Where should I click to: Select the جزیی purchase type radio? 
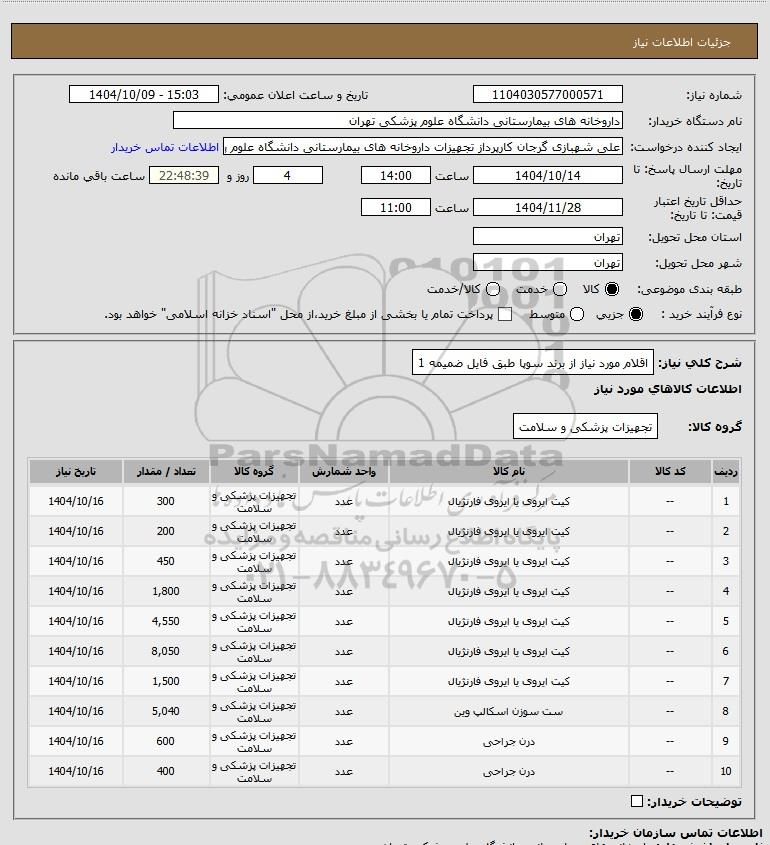click(x=636, y=314)
